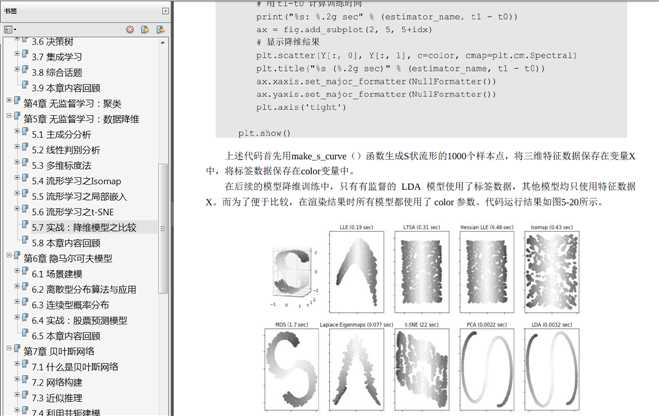Image resolution: width=659 pixels, height=416 pixels.
Task: Click the bookmark icon beside 5.1 主成分分析
Action: point(25,132)
